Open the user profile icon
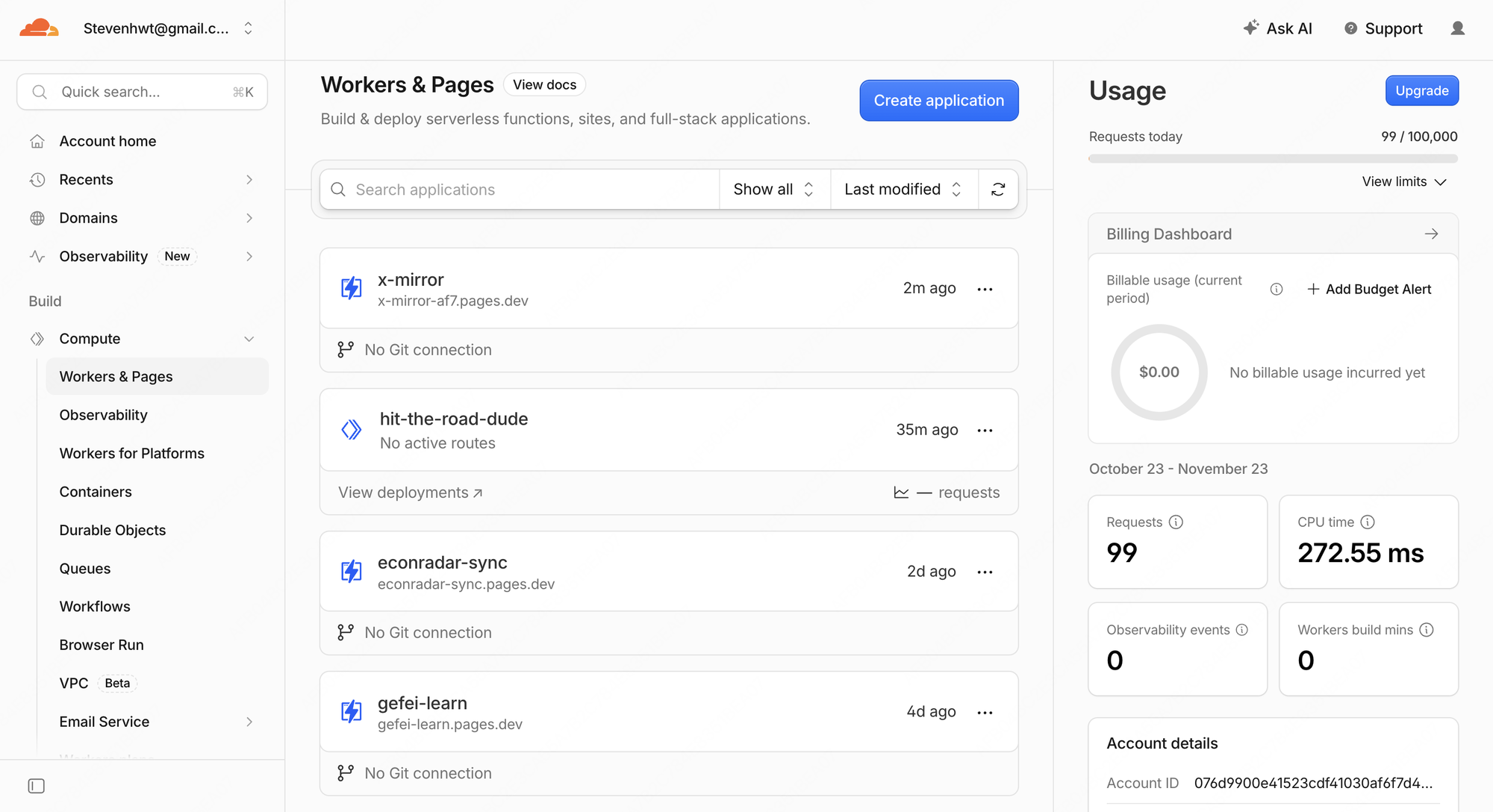 pyautogui.click(x=1457, y=28)
